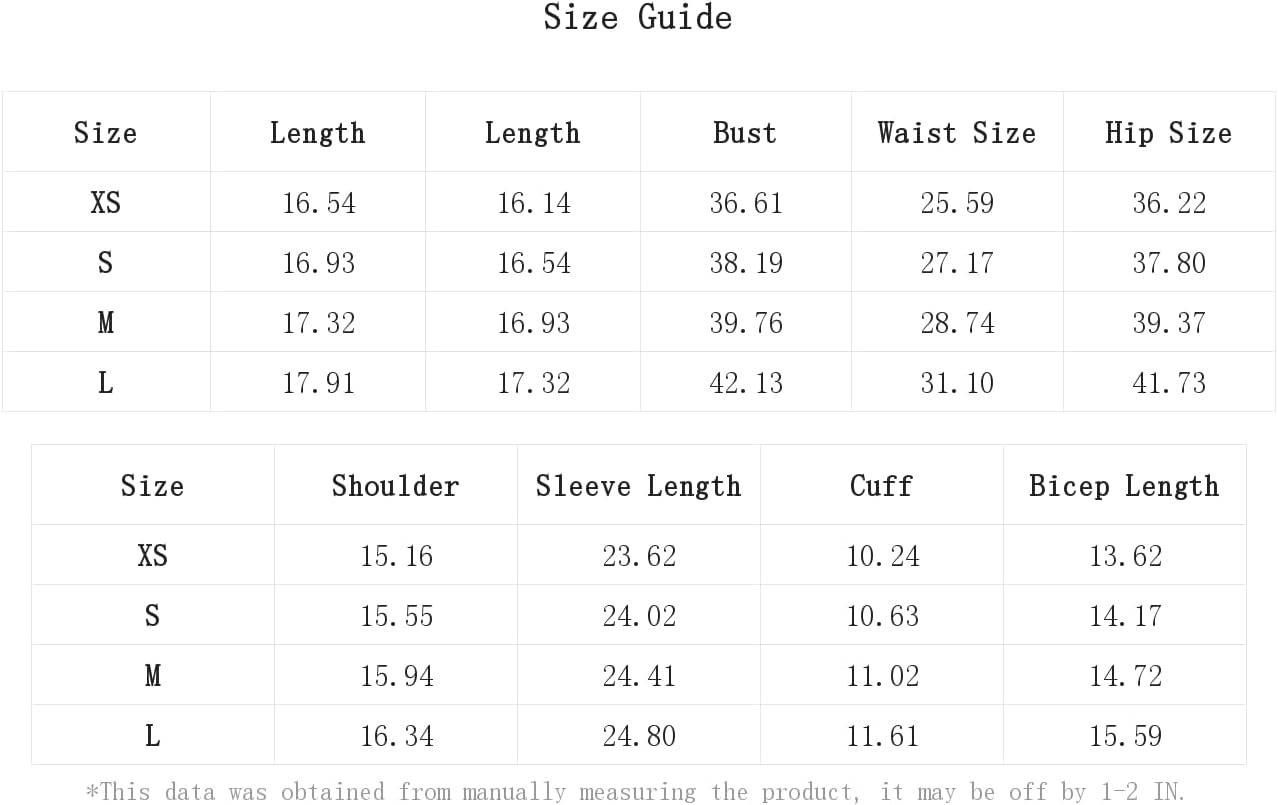The image size is (1278, 805).
Task: Select bust value 36.61
Action: pos(746,203)
